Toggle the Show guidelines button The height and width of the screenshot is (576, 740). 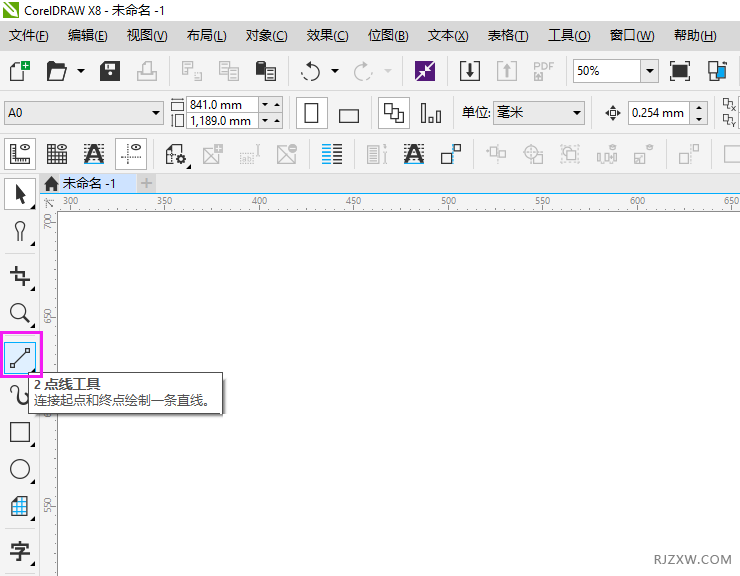pos(131,154)
